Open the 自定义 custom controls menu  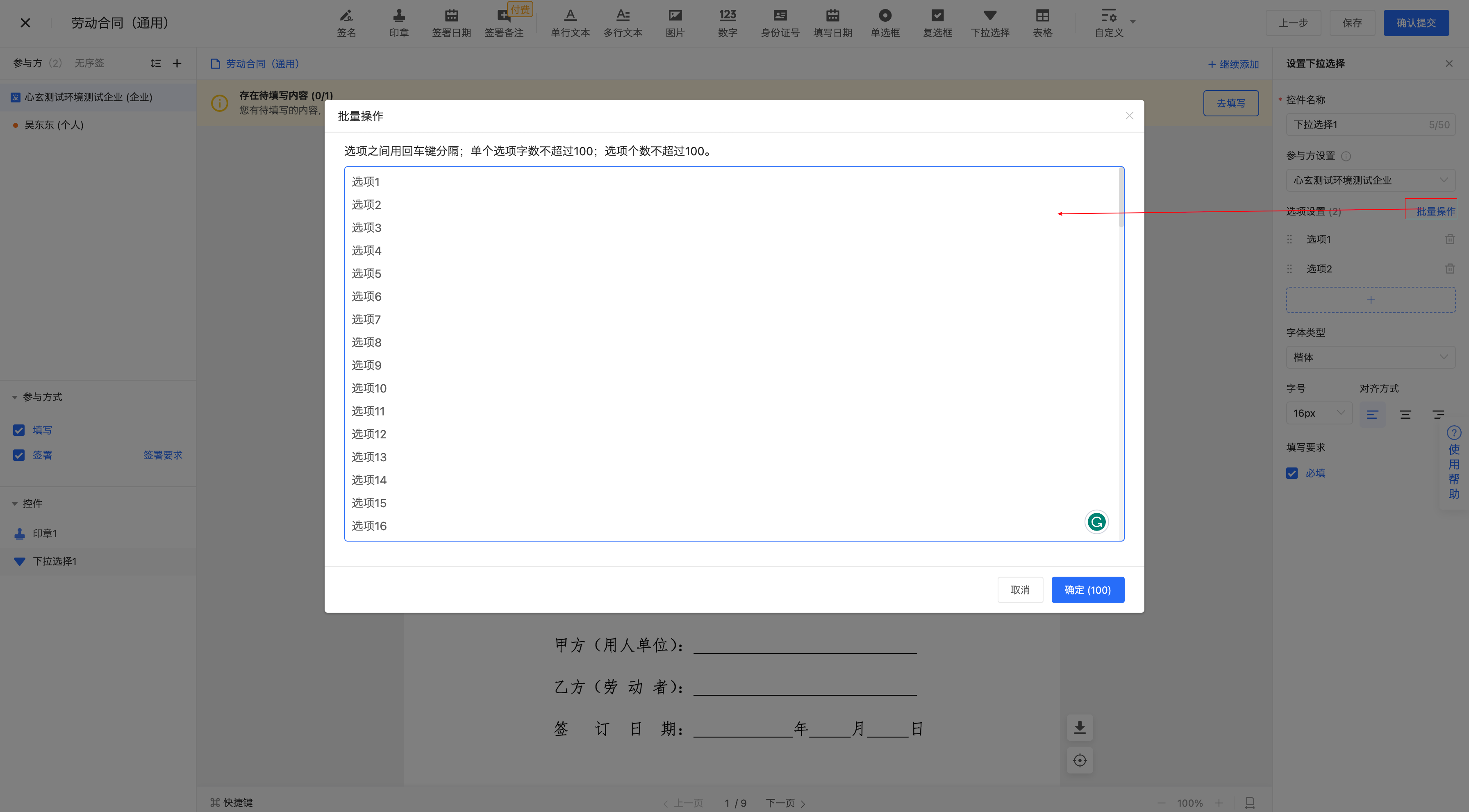(x=1114, y=23)
